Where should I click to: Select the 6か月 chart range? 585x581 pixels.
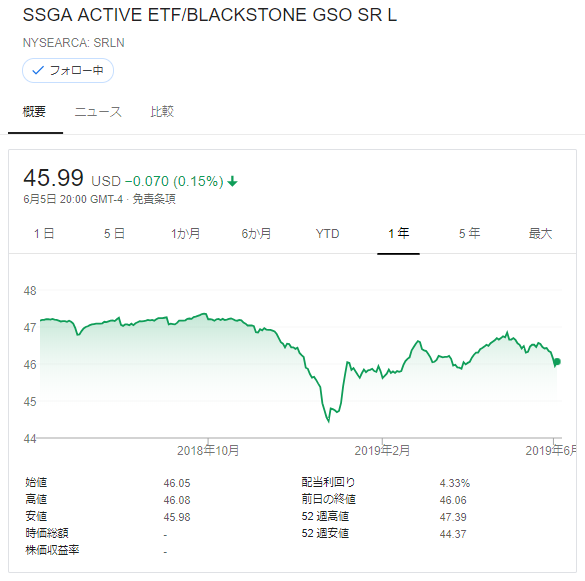(256, 234)
